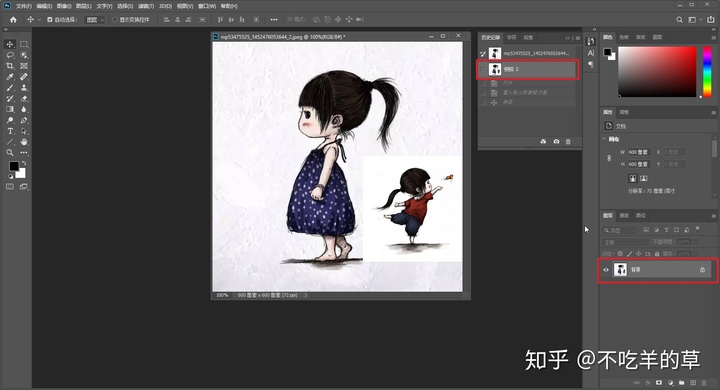Open the search icon at the top right
Viewport: 720px width, 390px height.
(679, 19)
